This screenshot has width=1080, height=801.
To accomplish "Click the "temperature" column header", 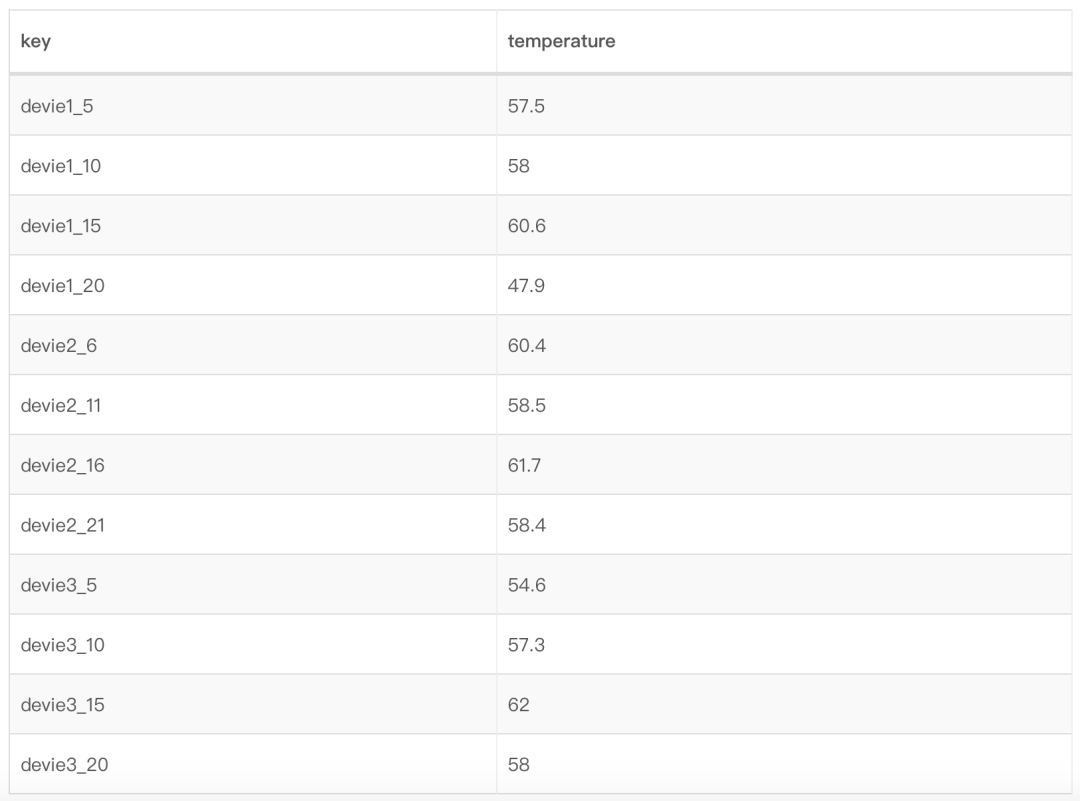I will point(561,42).
